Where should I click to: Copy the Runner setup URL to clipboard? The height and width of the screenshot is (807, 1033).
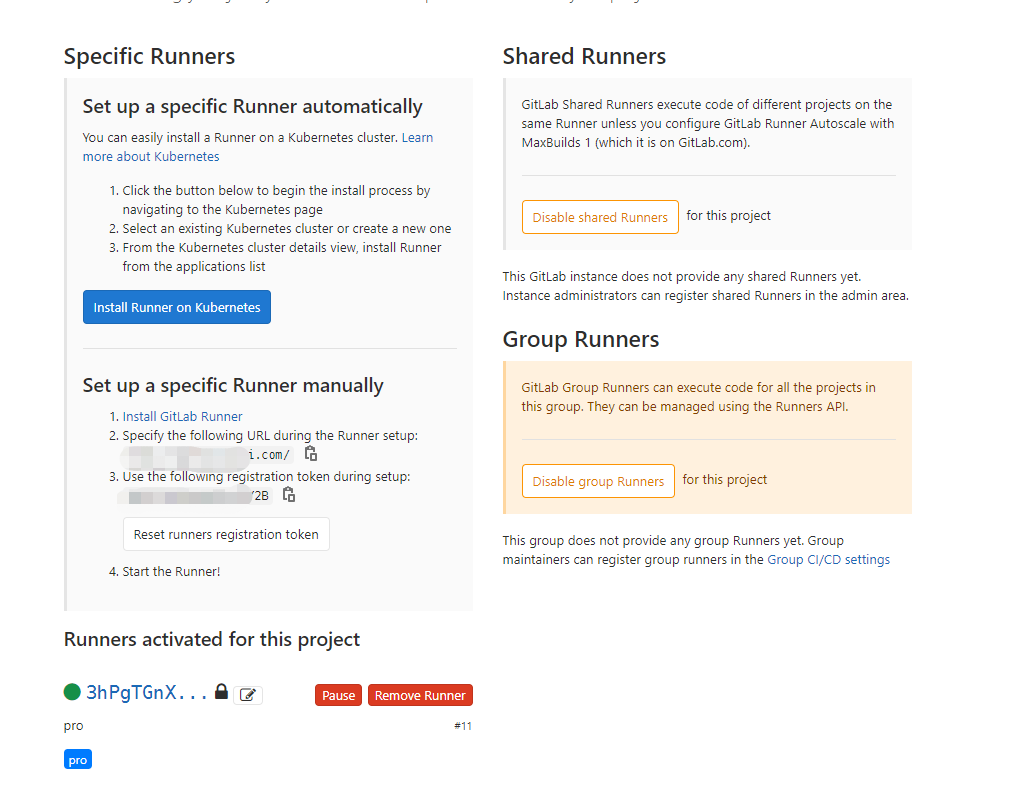311,454
